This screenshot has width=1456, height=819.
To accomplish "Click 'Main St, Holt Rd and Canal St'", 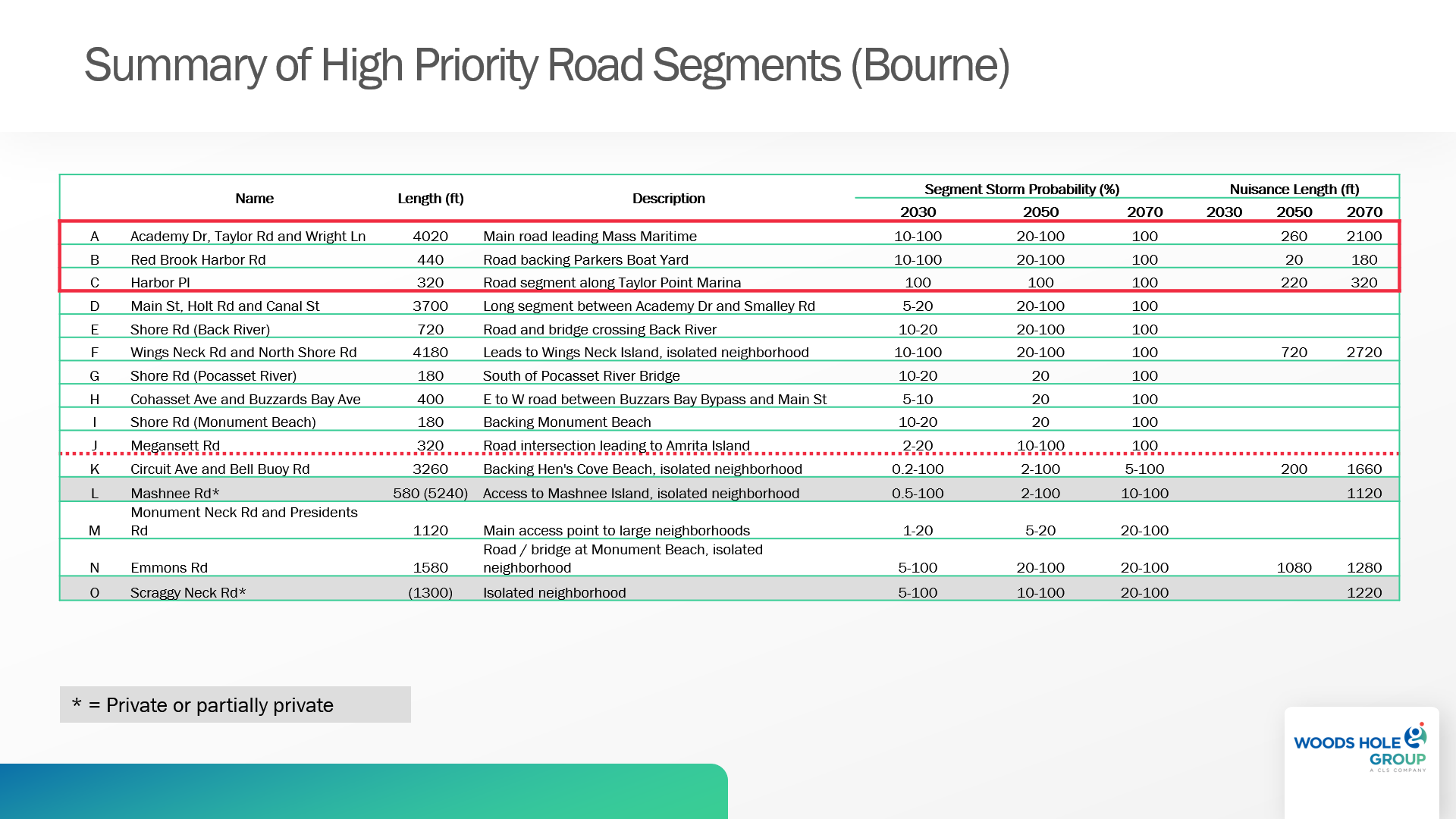I will point(225,306).
